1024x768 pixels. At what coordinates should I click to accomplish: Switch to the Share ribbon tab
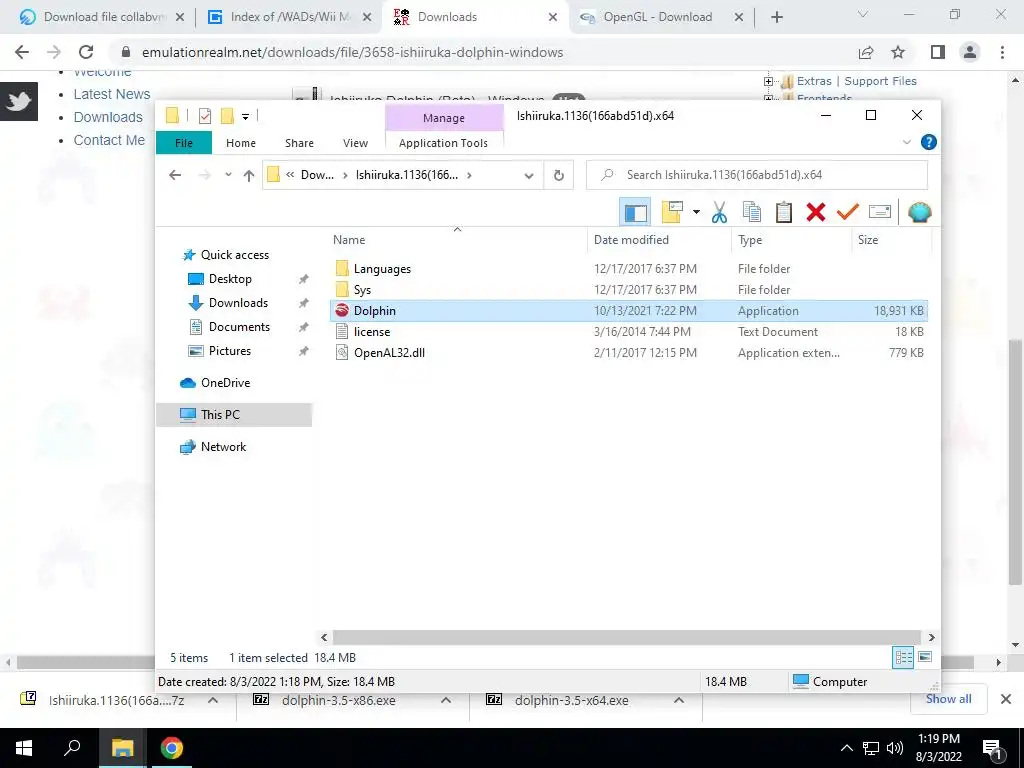(299, 143)
